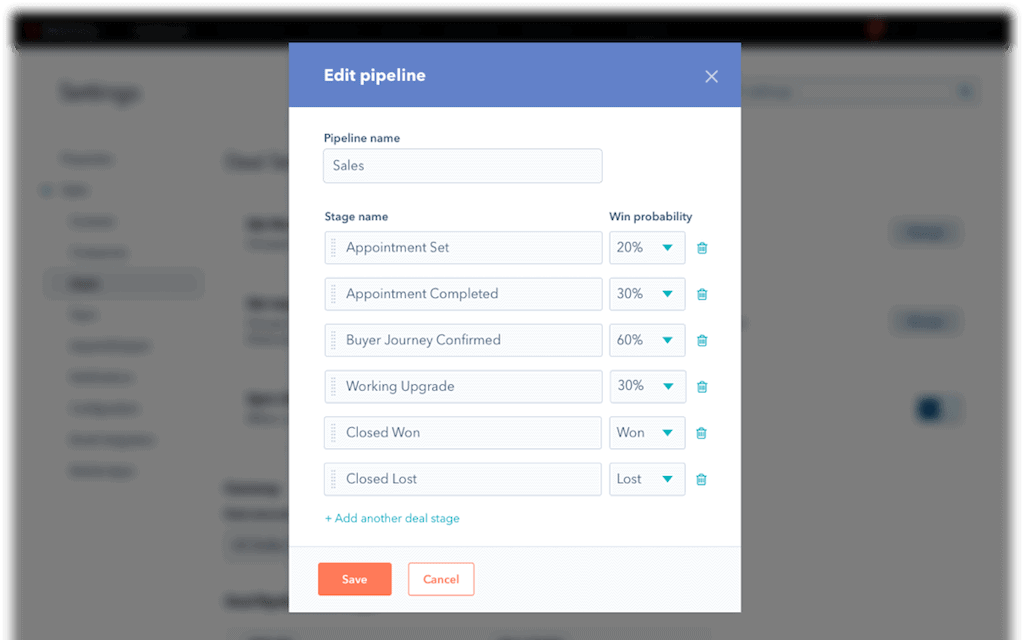Open the Won probability dropdown
Screen dimensions: 1024x640
point(647,433)
